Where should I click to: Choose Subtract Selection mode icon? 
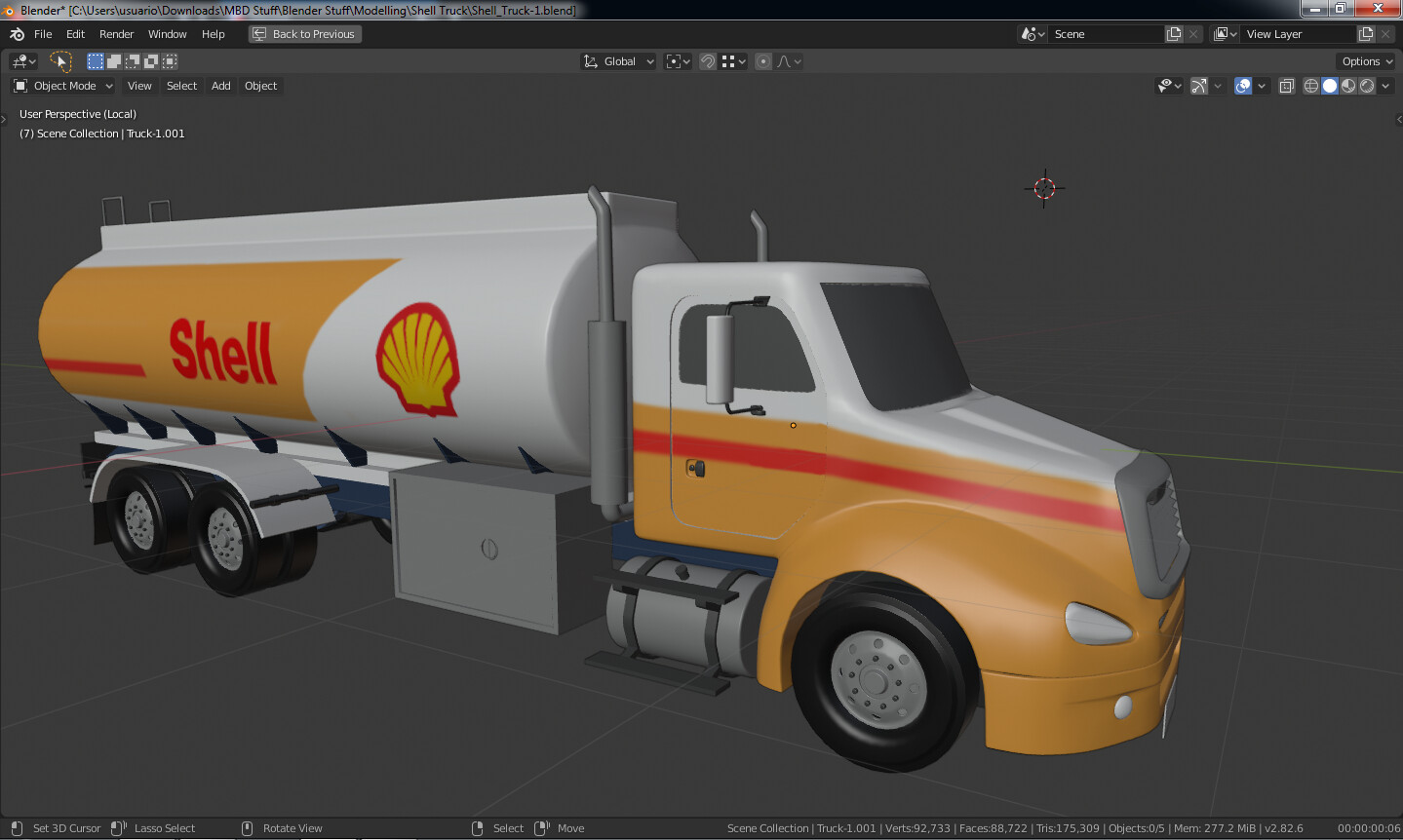133,61
